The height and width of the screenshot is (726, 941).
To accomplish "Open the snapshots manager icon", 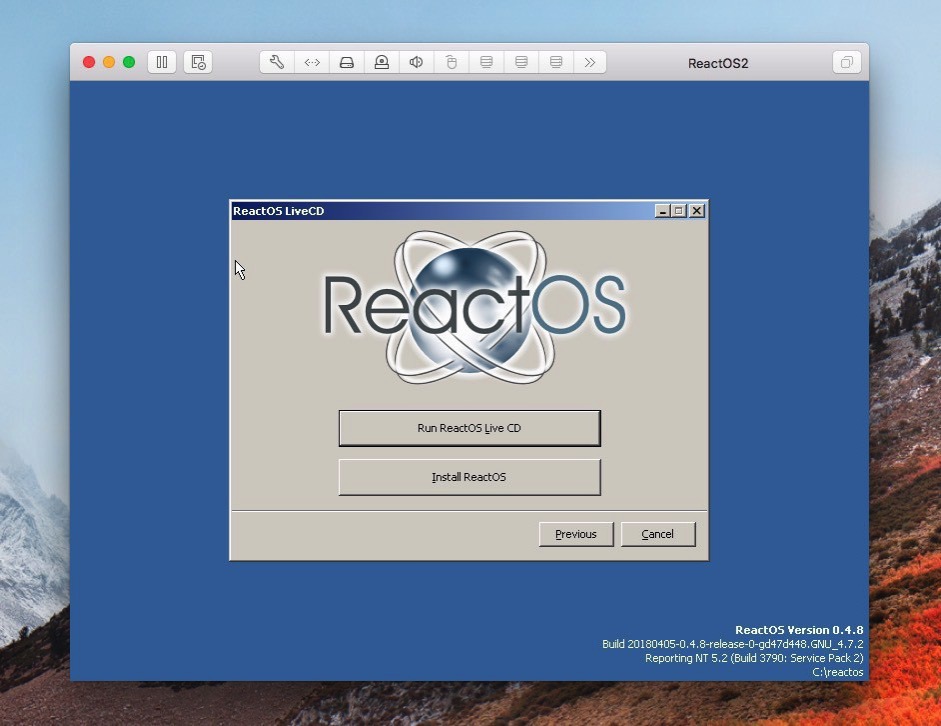I will pos(198,62).
